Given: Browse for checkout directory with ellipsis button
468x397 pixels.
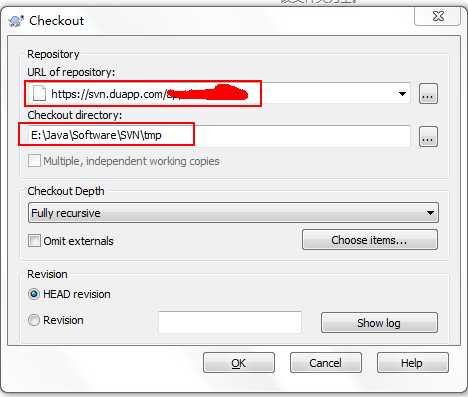Looking at the screenshot, I should tap(428, 136).
